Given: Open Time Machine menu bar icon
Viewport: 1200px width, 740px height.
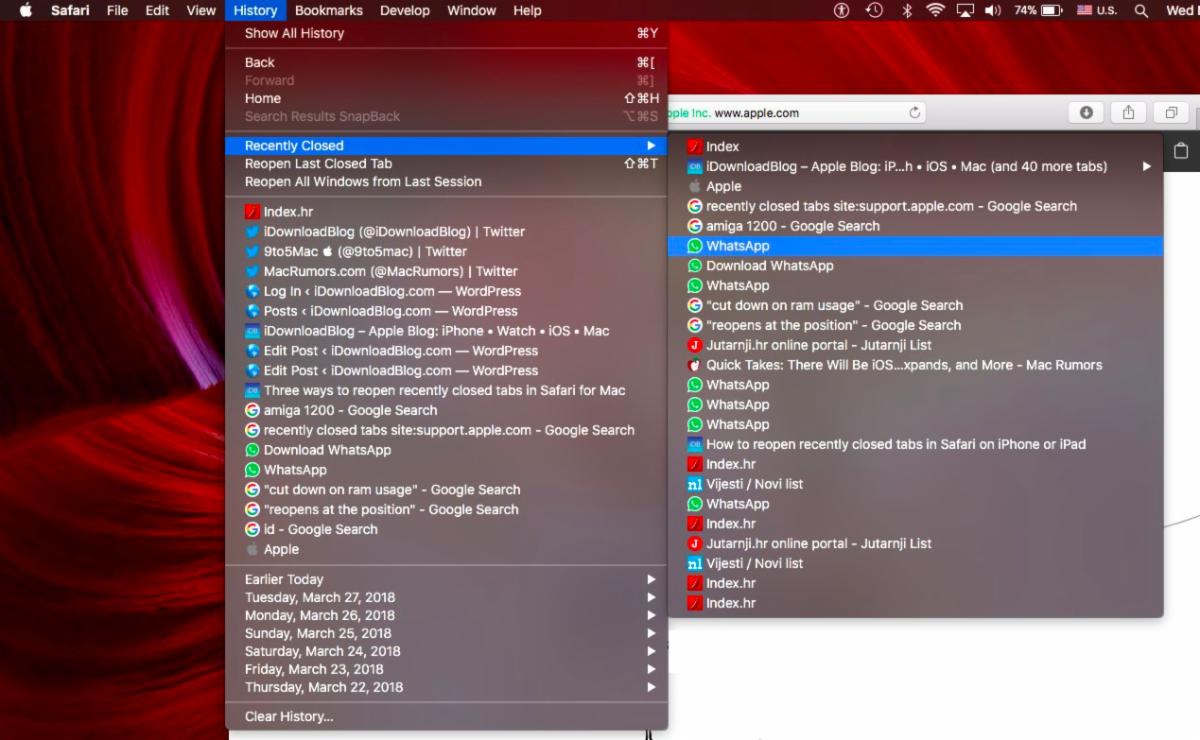Looking at the screenshot, I should point(874,10).
